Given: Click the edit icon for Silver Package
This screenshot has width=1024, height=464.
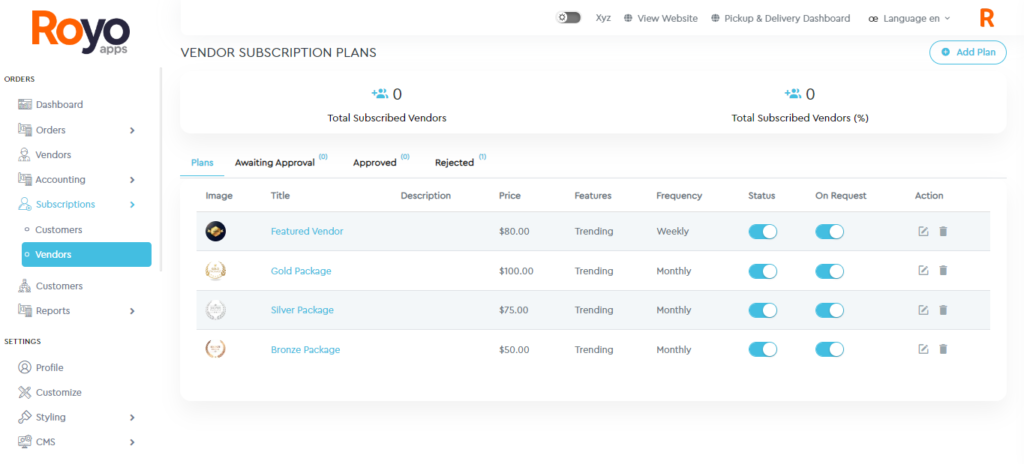Looking at the screenshot, I should point(923,310).
